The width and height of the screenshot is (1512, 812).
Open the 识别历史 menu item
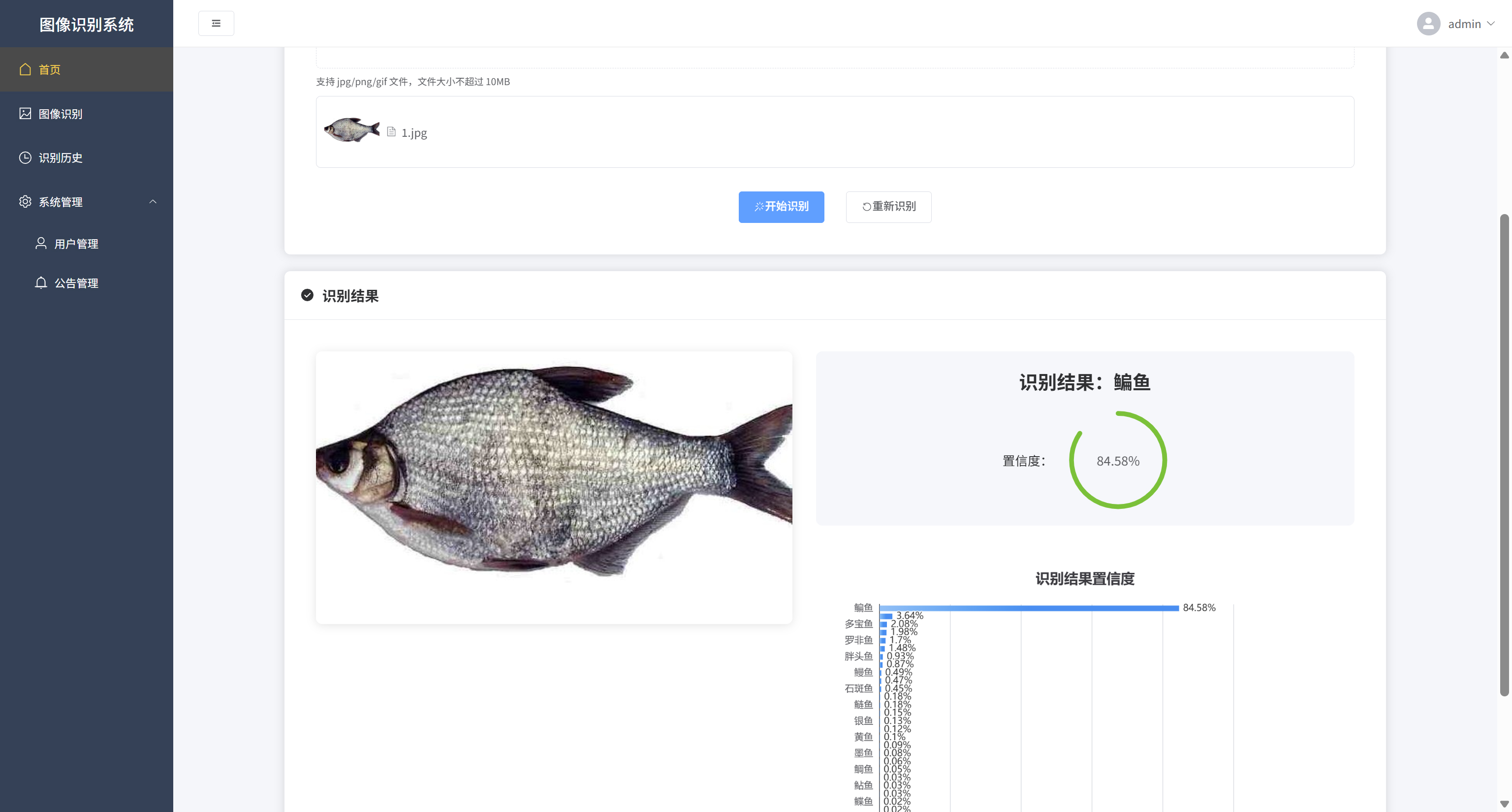pos(61,158)
